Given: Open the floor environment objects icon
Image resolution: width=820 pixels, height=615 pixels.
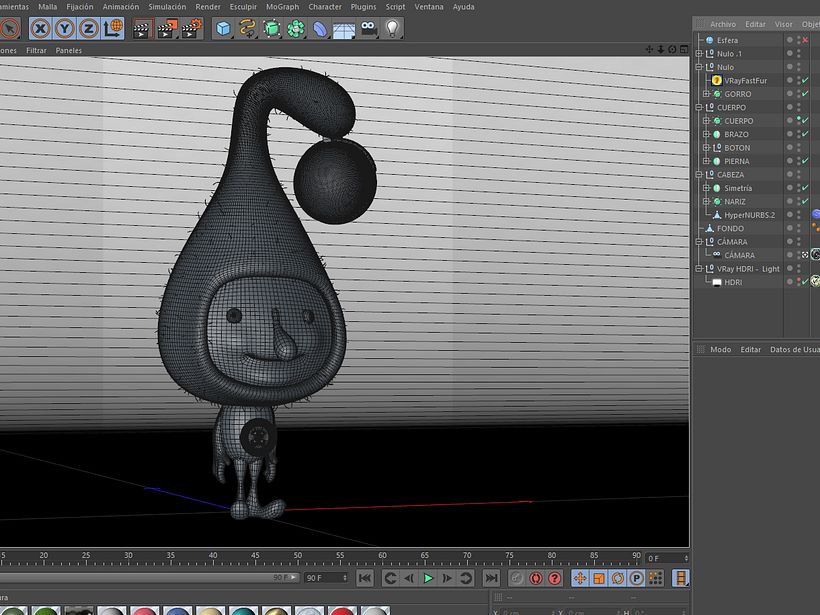Looking at the screenshot, I should coord(344,30).
